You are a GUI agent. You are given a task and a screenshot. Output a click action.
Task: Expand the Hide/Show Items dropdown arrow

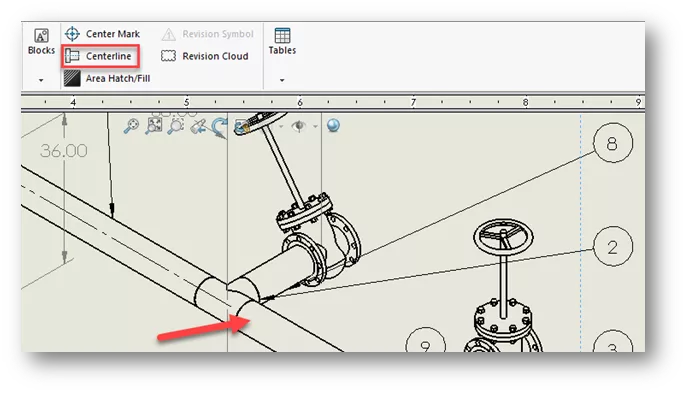point(315,127)
